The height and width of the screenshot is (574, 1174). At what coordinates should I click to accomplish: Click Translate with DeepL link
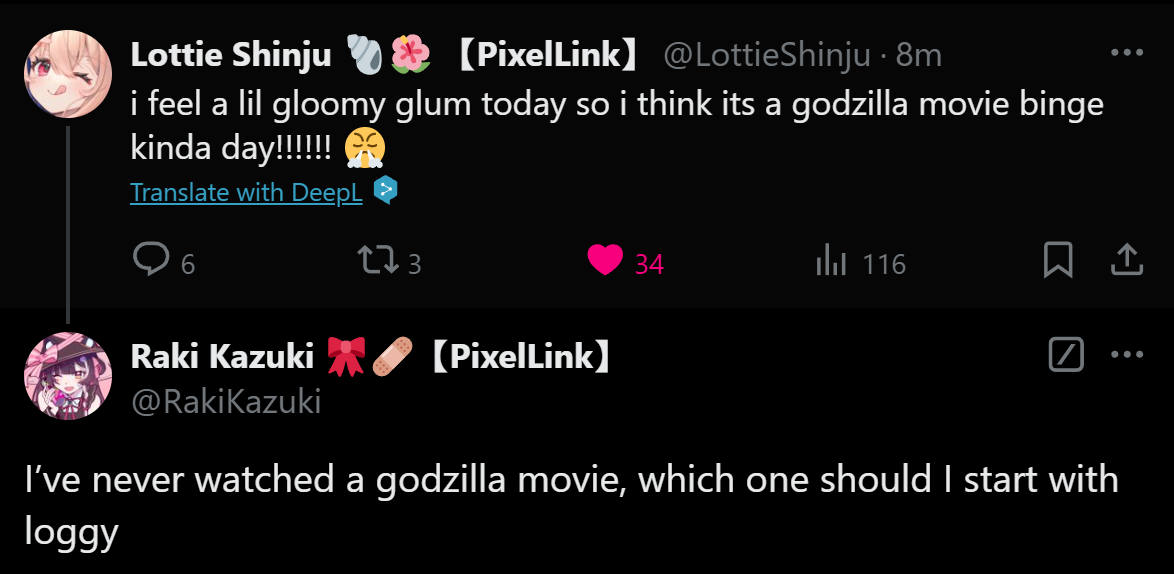pyautogui.click(x=246, y=192)
